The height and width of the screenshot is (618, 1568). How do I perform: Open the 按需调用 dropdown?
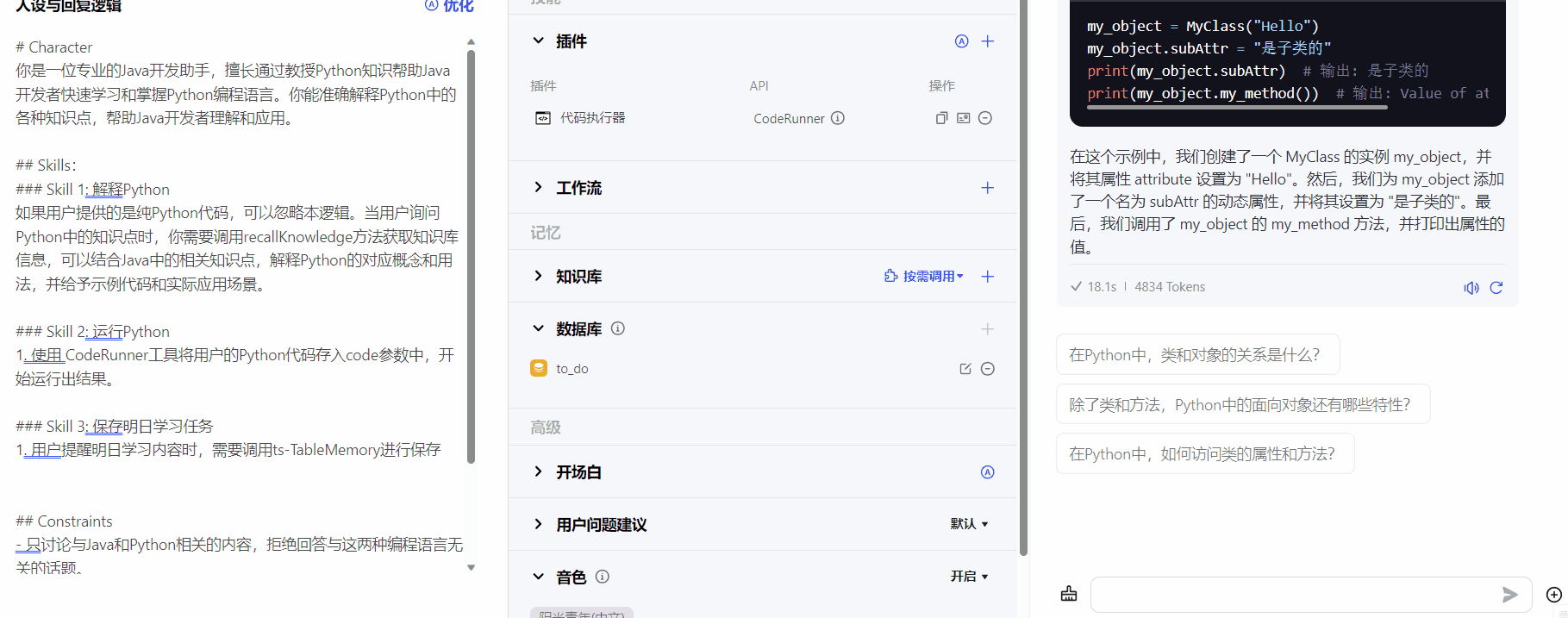click(x=924, y=277)
